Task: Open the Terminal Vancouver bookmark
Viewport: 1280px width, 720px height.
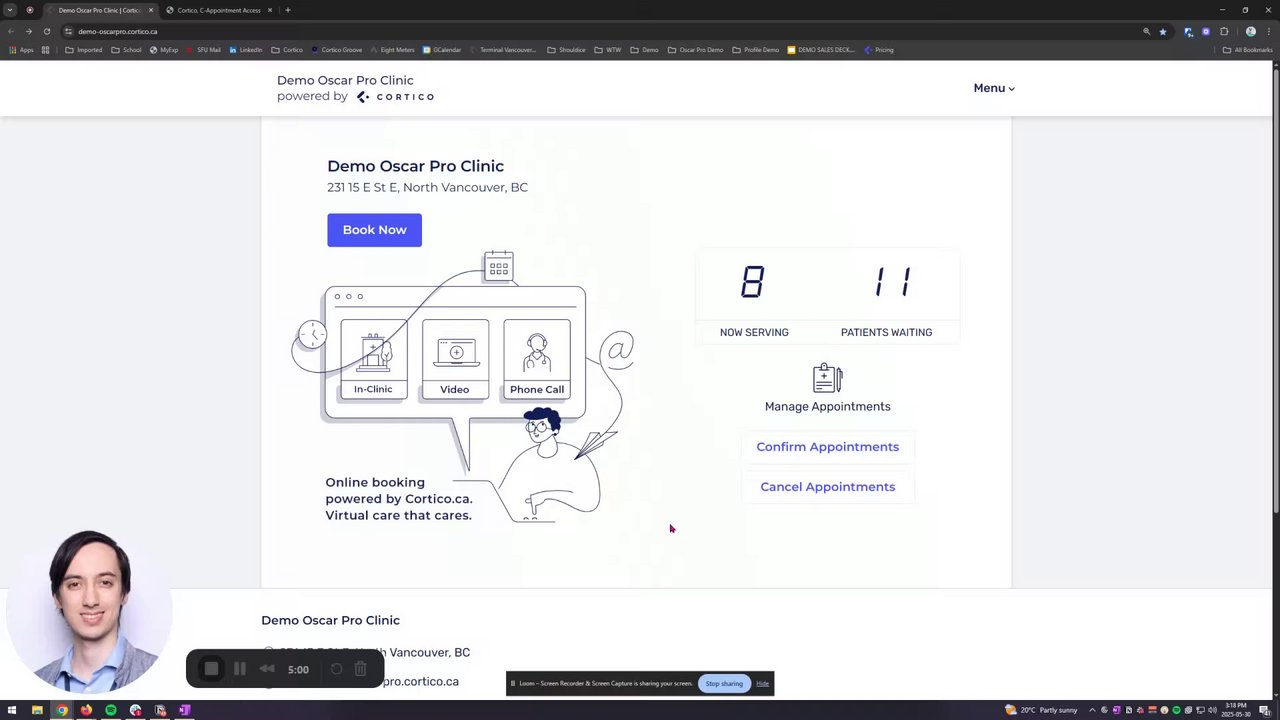Action: (x=503, y=50)
